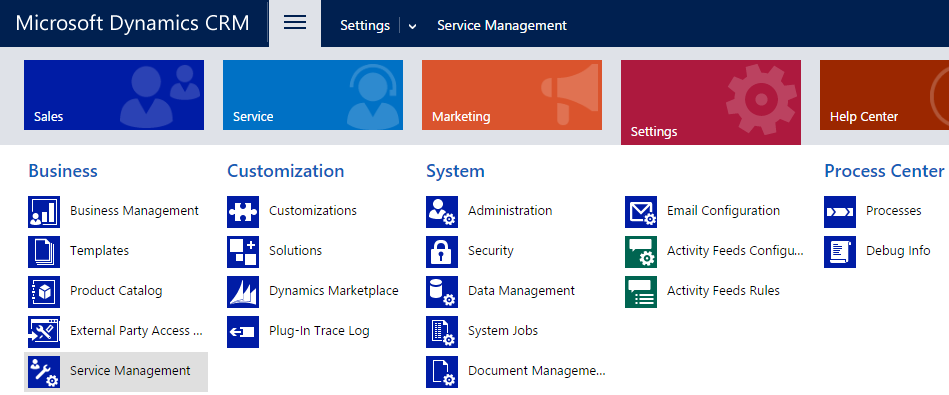Click the Product Catalog box icon

[x=44, y=292]
